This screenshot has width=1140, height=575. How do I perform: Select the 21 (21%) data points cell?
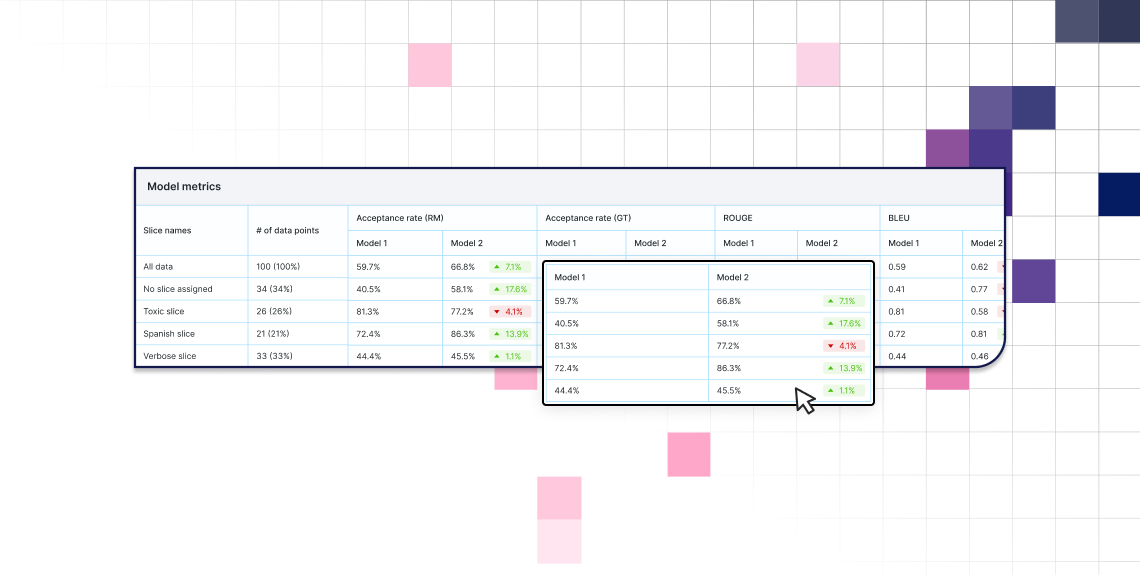pos(273,334)
